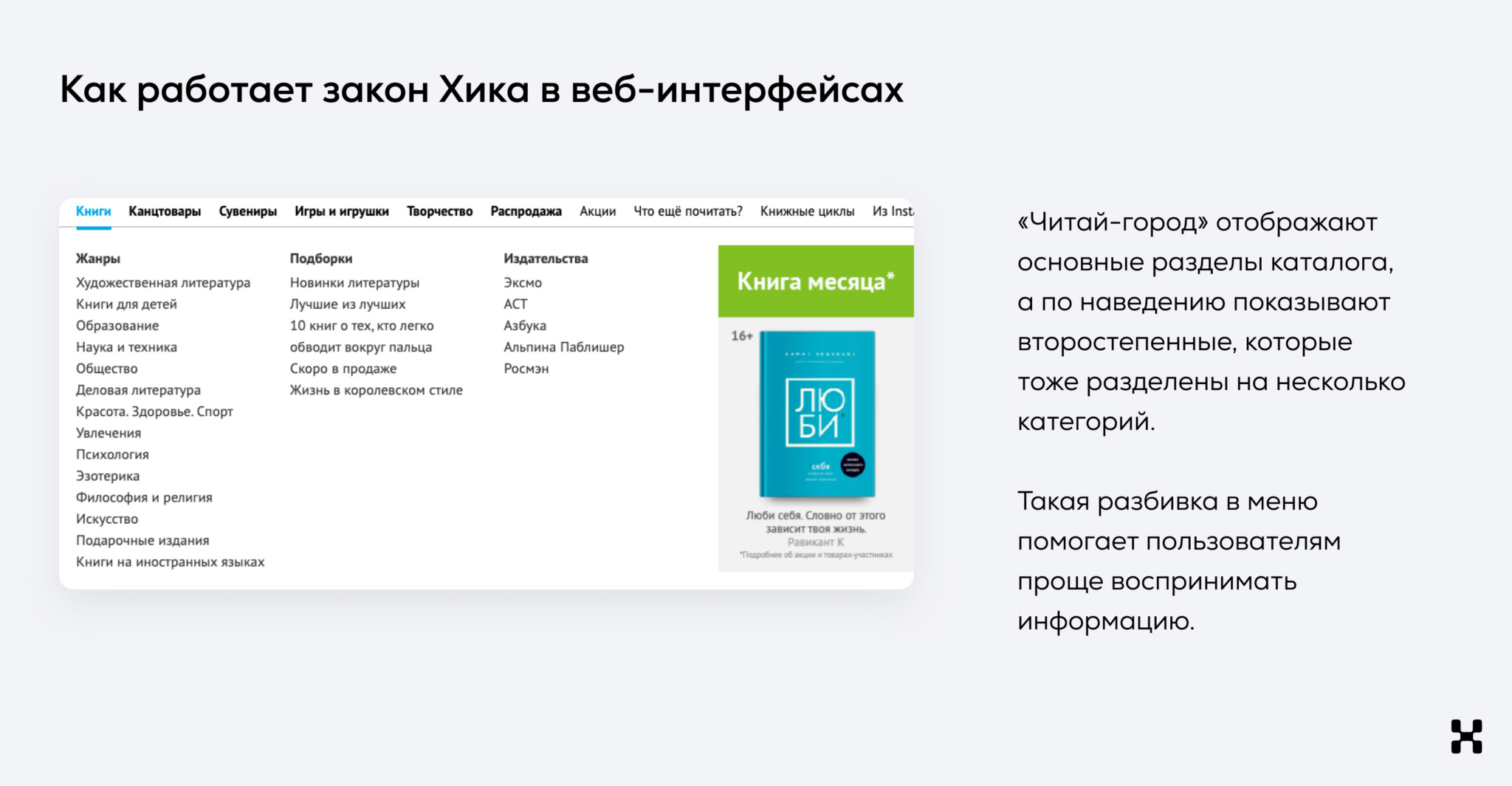Open the 'Книжные циклы' section
The image size is (1512, 786).
pyautogui.click(x=808, y=211)
